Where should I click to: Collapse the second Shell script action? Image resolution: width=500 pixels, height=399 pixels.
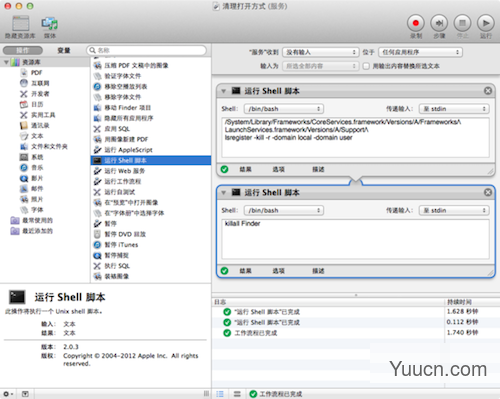tap(224, 192)
